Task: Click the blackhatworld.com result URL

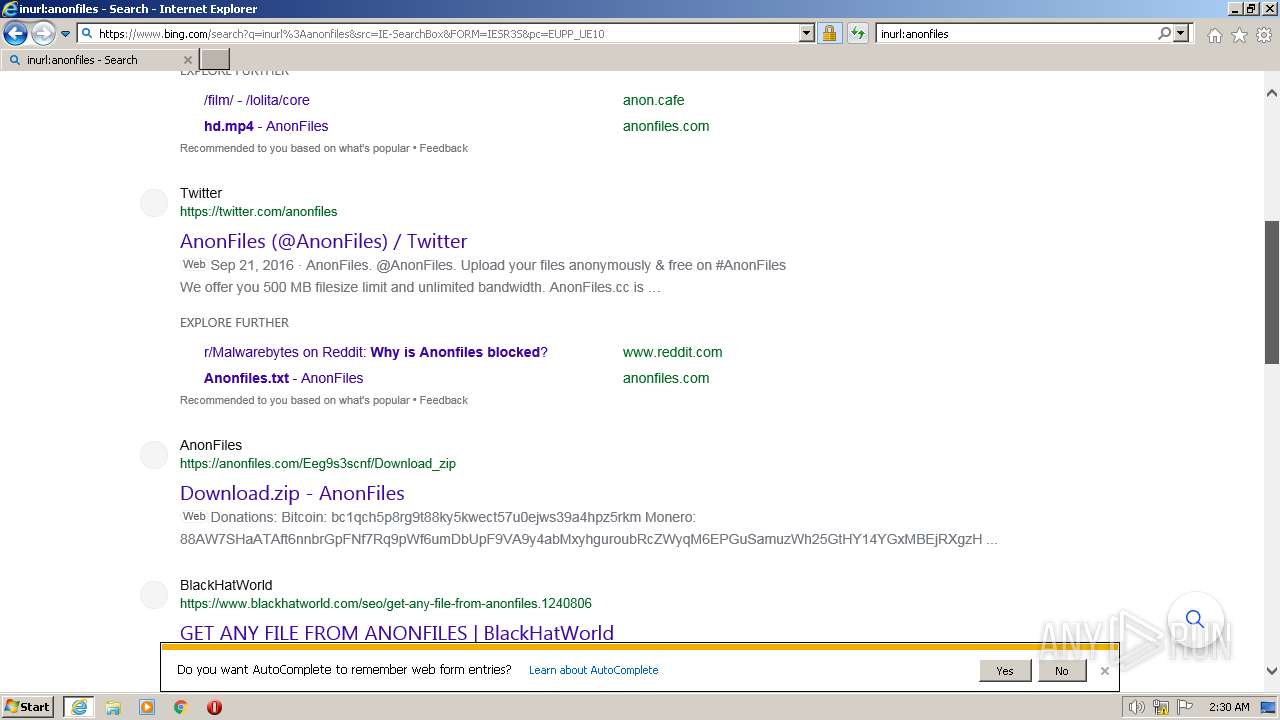Action: [386, 603]
